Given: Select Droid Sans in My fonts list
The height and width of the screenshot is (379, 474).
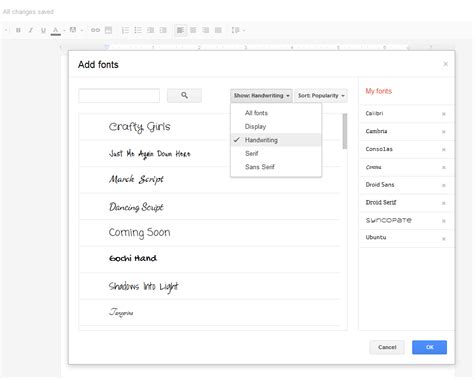Looking at the screenshot, I should (x=380, y=185).
